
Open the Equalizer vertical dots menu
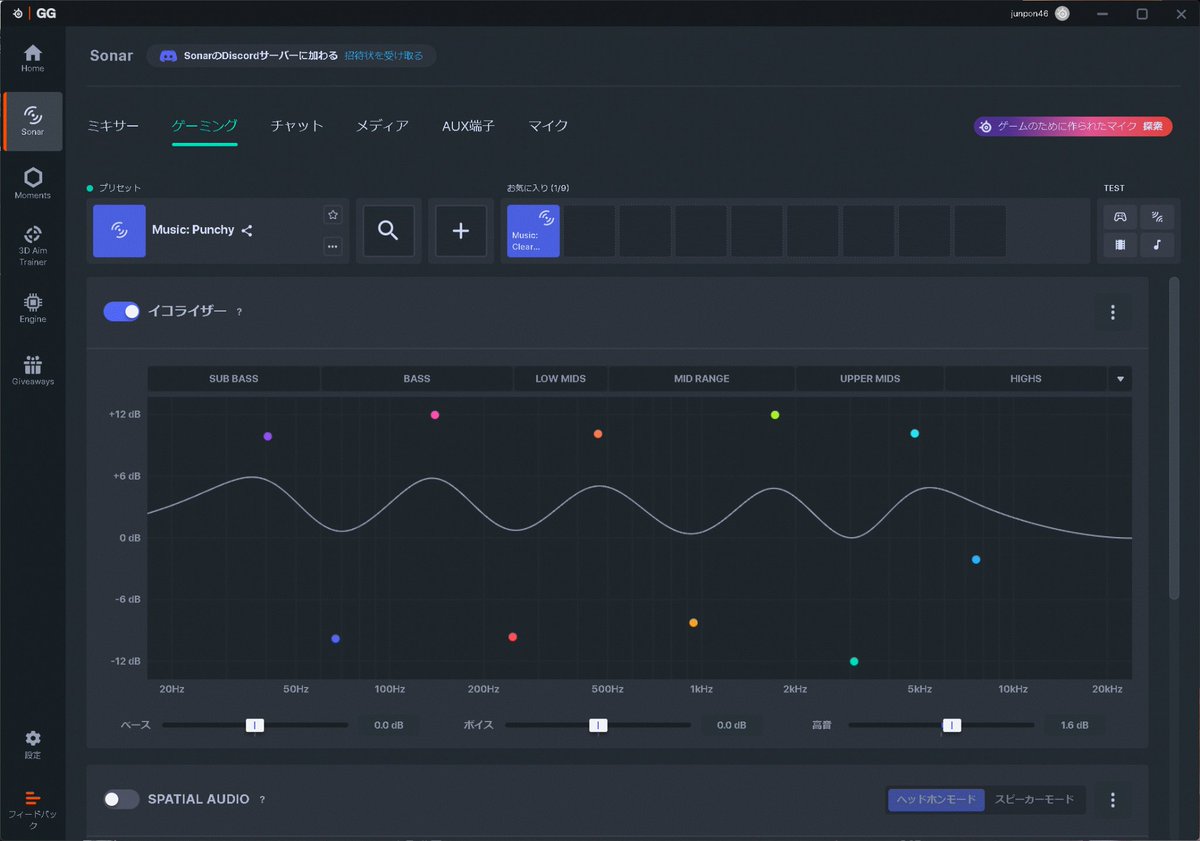[1112, 313]
